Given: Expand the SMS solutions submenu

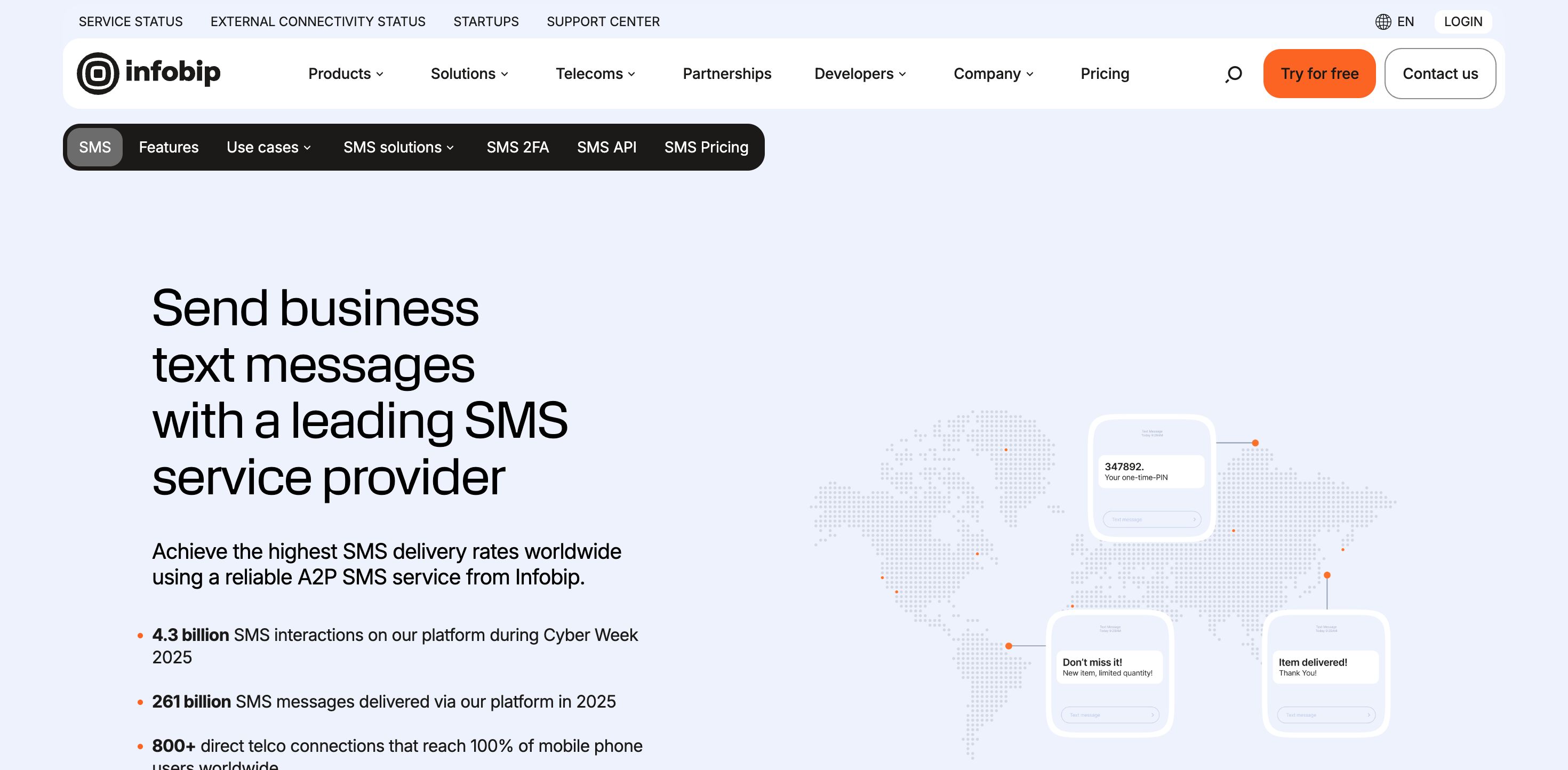Looking at the screenshot, I should 399,147.
